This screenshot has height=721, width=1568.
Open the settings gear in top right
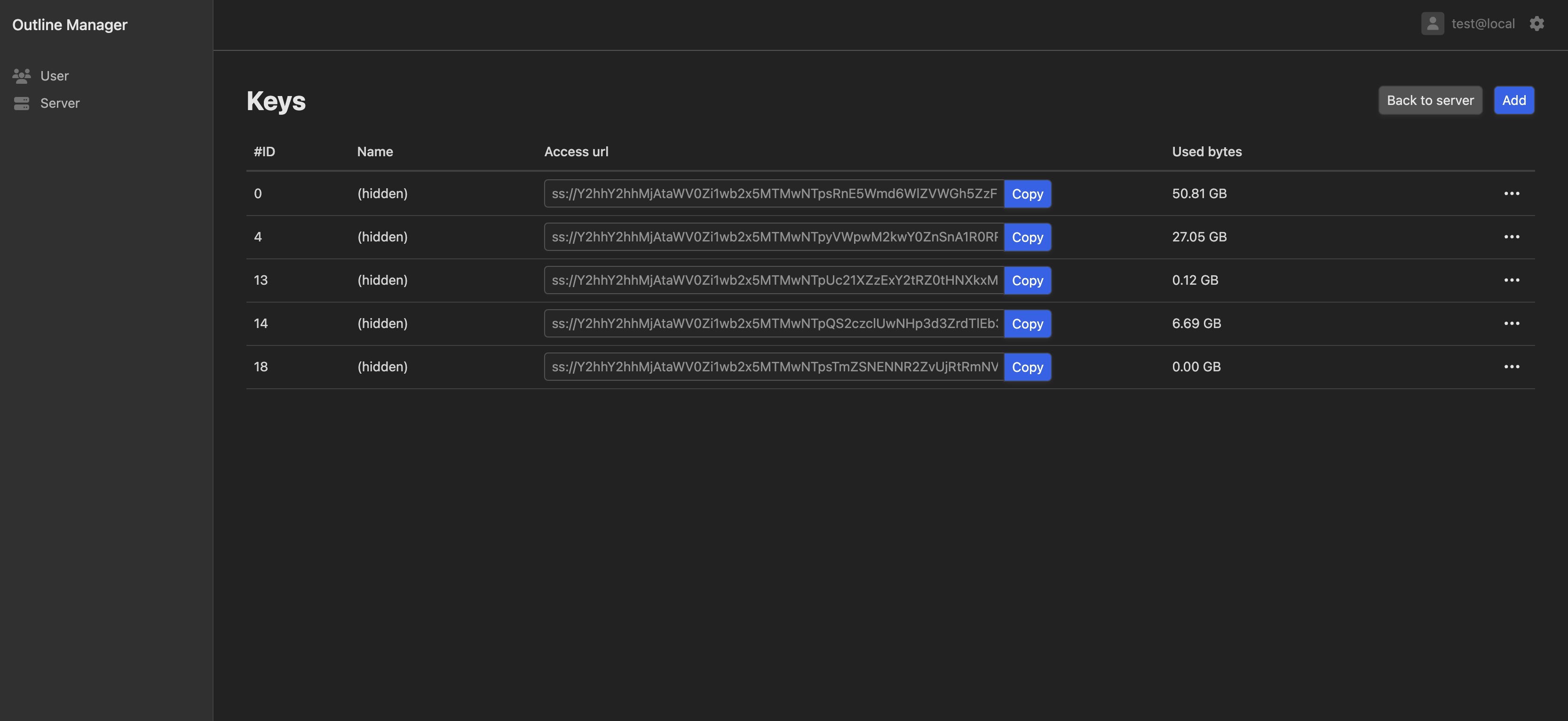coord(1537,23)
